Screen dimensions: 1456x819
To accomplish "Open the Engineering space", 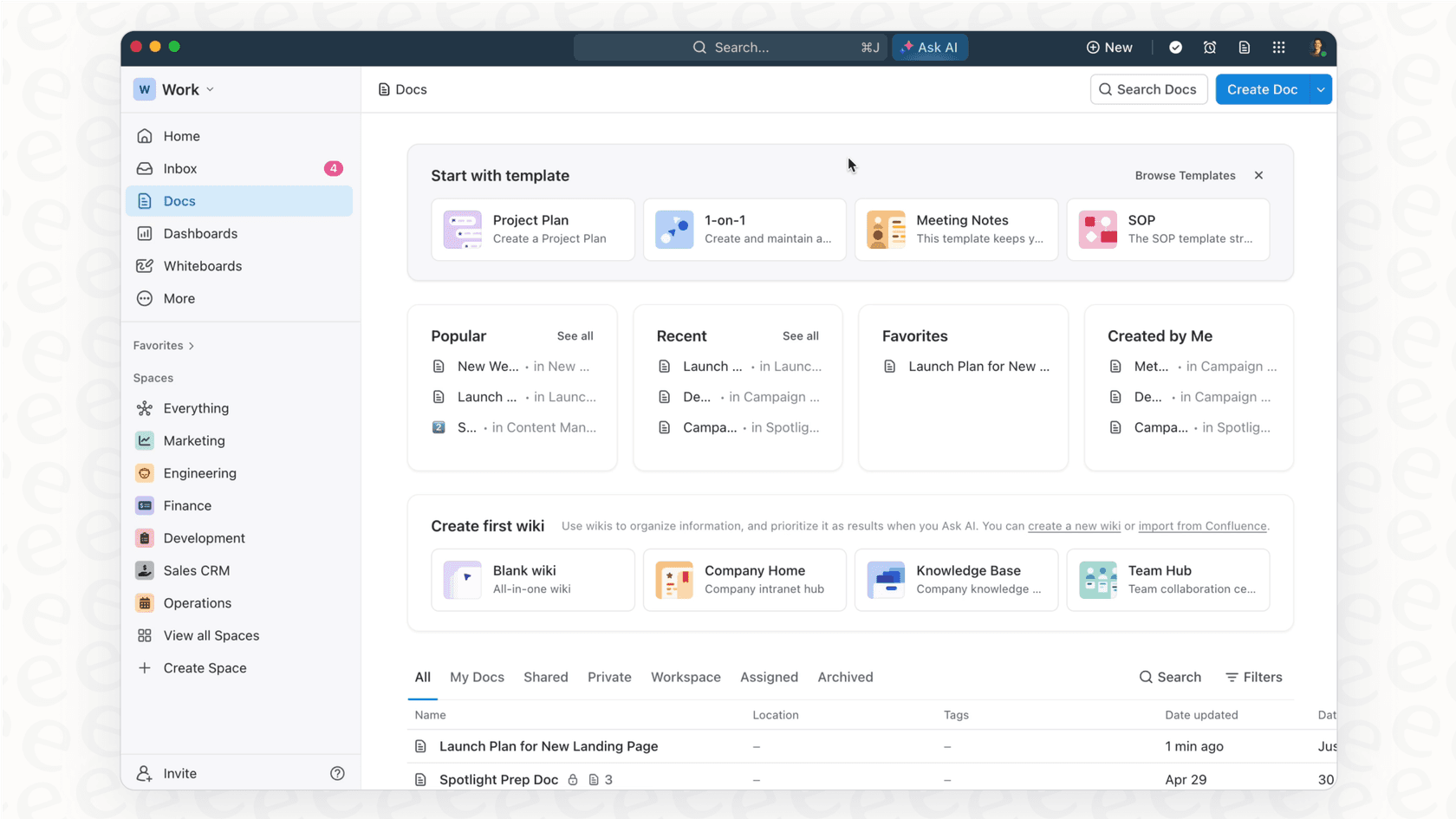I will 199,473.
